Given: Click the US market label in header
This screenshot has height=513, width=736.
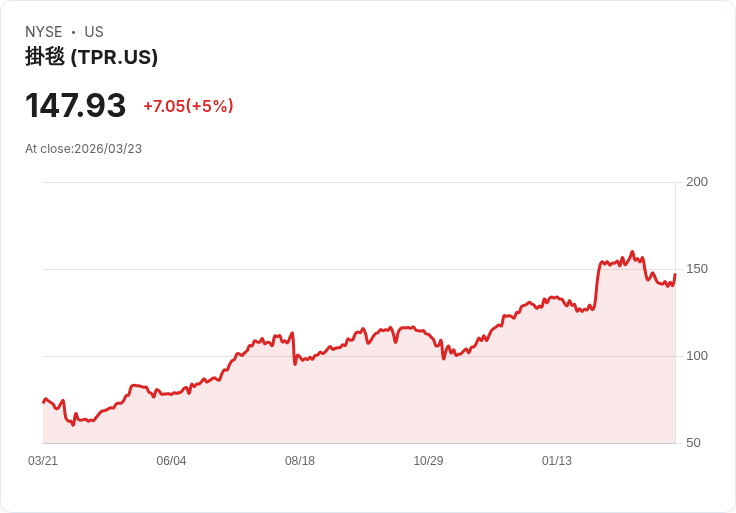Looking at the screenshot, I should (94, 32).
